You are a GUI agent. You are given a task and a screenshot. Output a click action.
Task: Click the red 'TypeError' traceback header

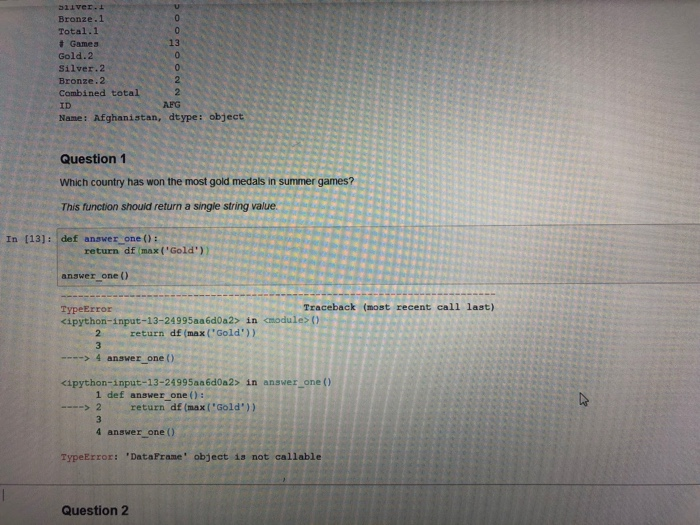coord(86,309)
